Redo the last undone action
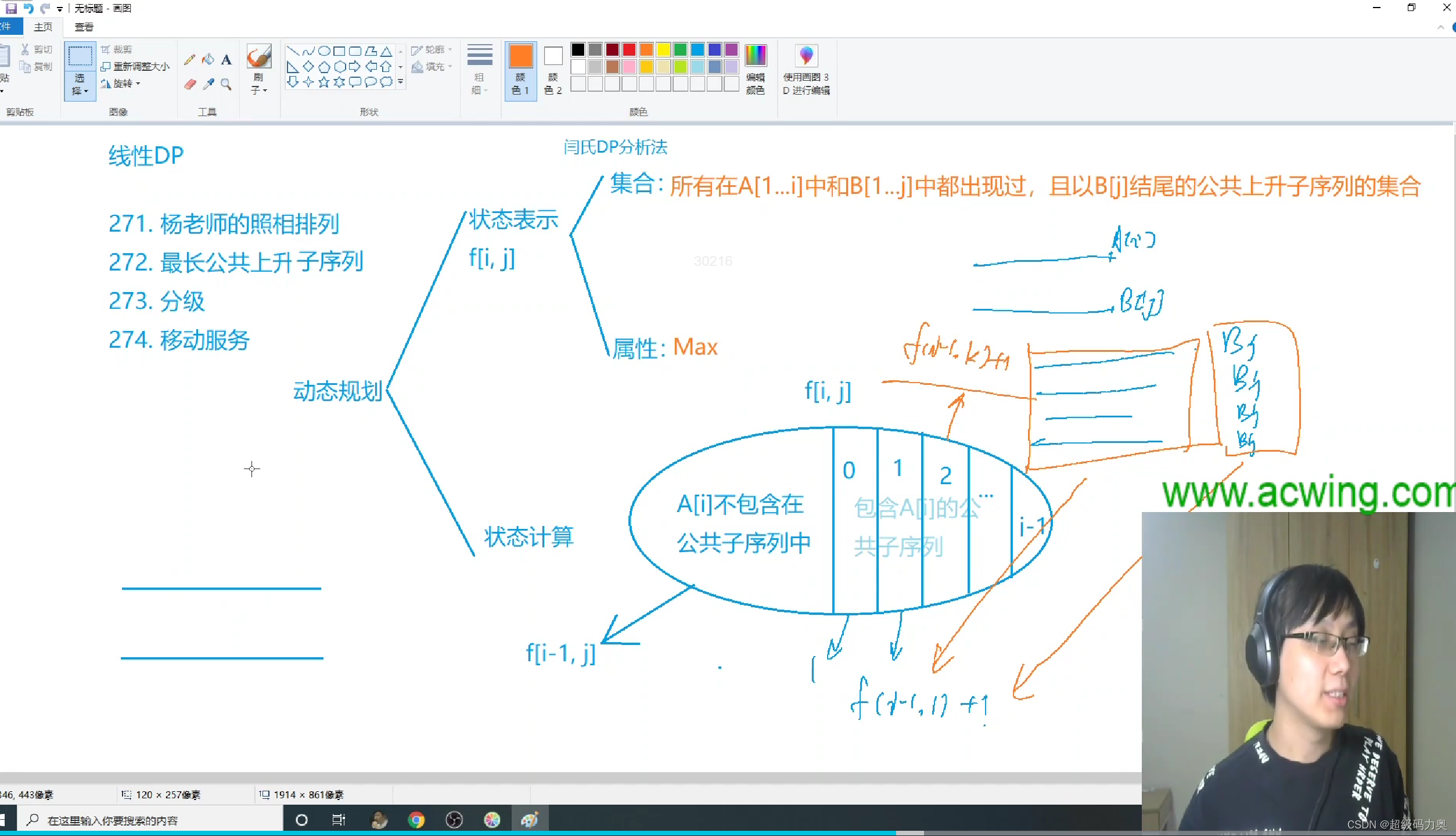Image resolution: width=1456 pixels, height=836 pixels. click(45, 8)
